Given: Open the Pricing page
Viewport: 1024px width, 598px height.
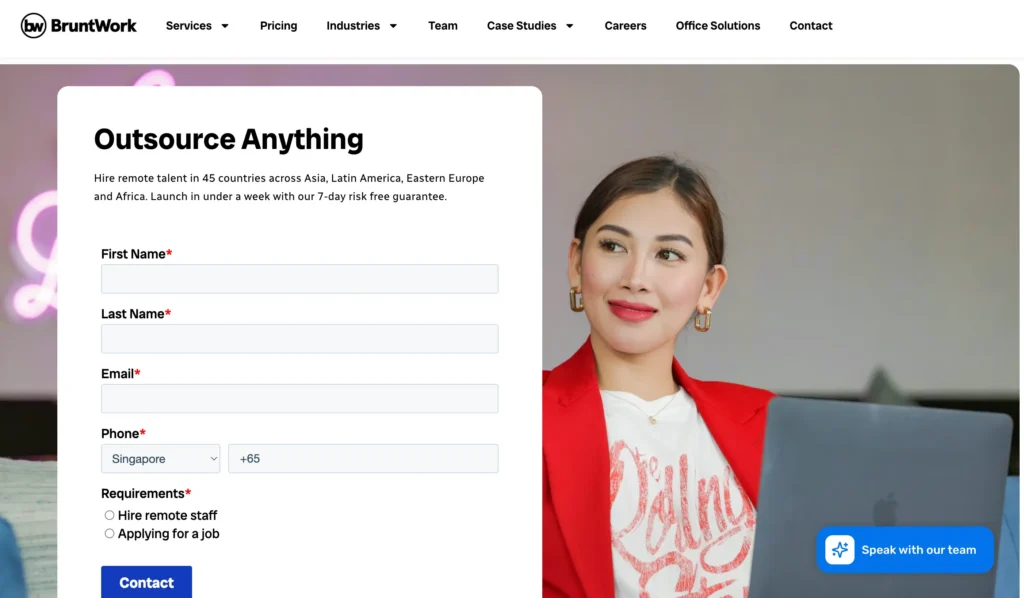Looking at the screenshot, I should pyautogui.click(x=278, y=25).
